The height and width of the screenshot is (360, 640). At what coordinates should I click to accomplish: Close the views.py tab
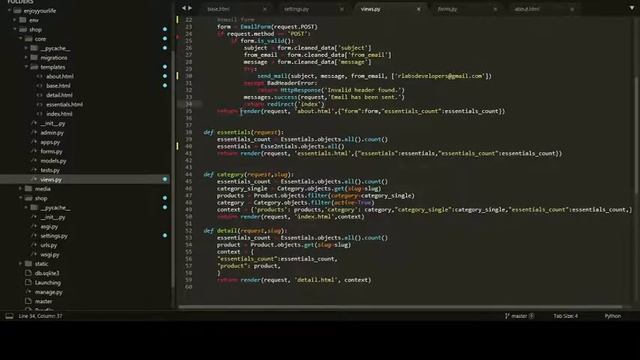pyautogui.click(x=418, y=9)
